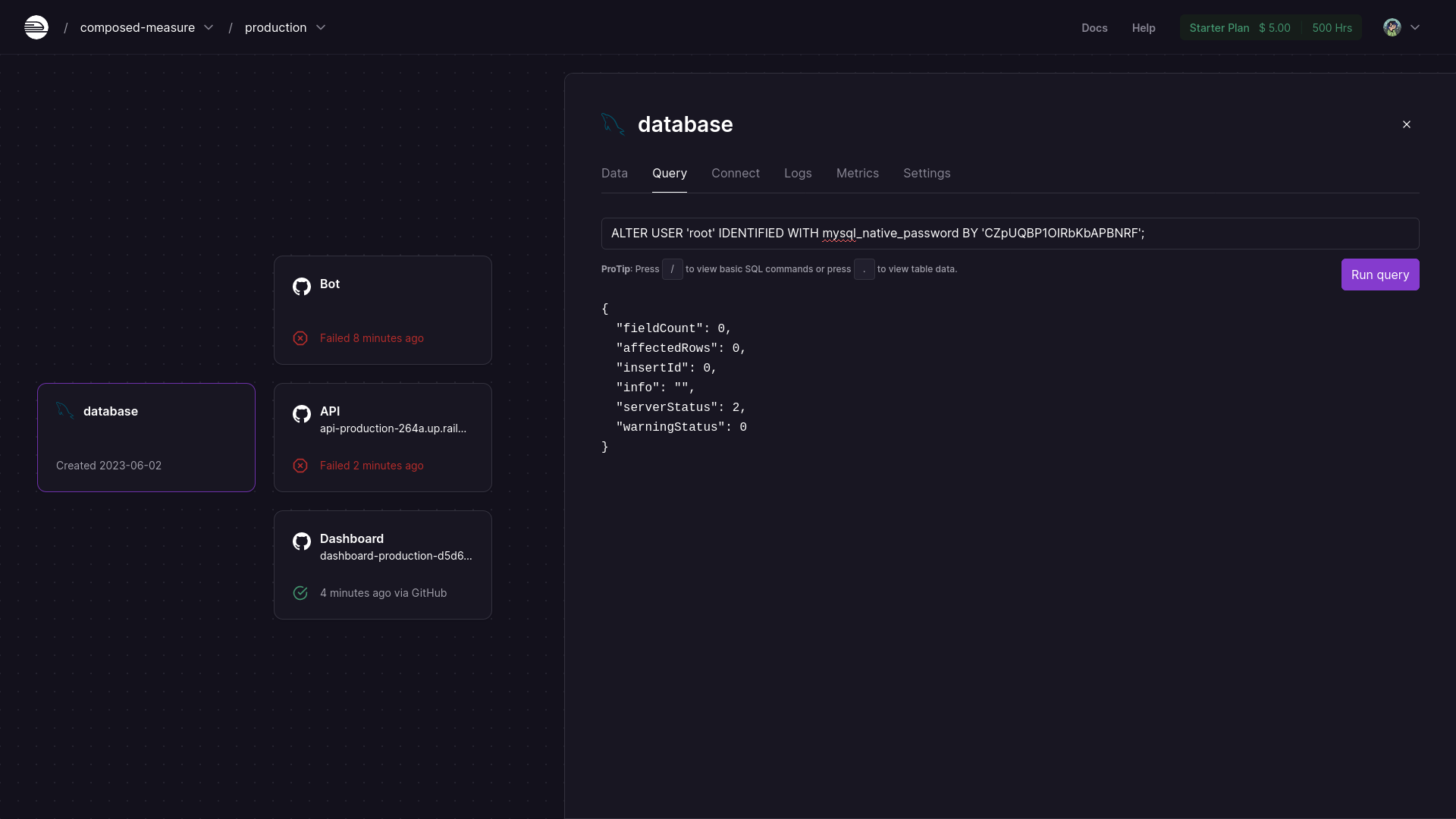Click the Help link
This screenshot has width=1456, height=819.
(x=1143, y=27)
